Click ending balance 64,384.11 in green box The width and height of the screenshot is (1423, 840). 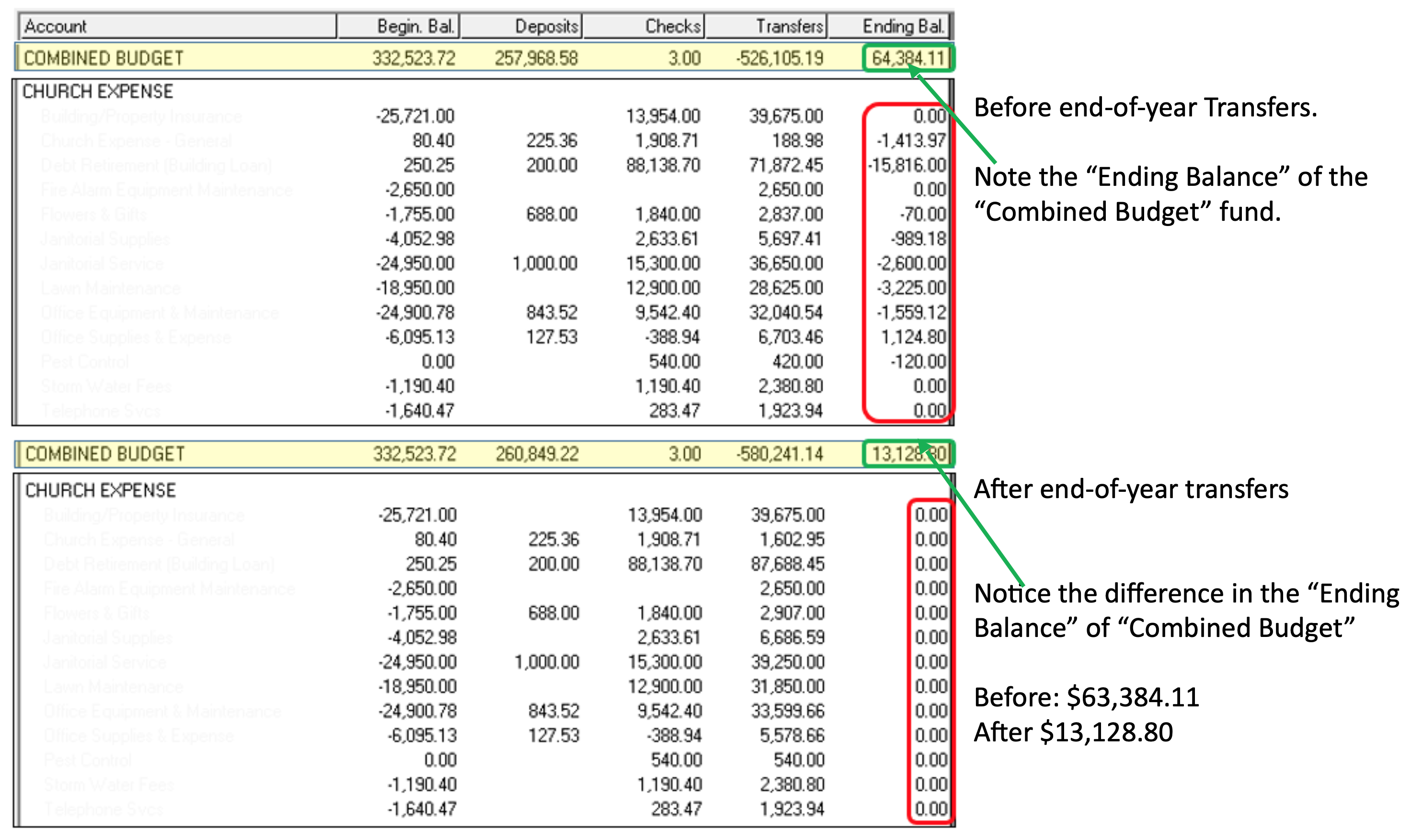click(908, 58)
